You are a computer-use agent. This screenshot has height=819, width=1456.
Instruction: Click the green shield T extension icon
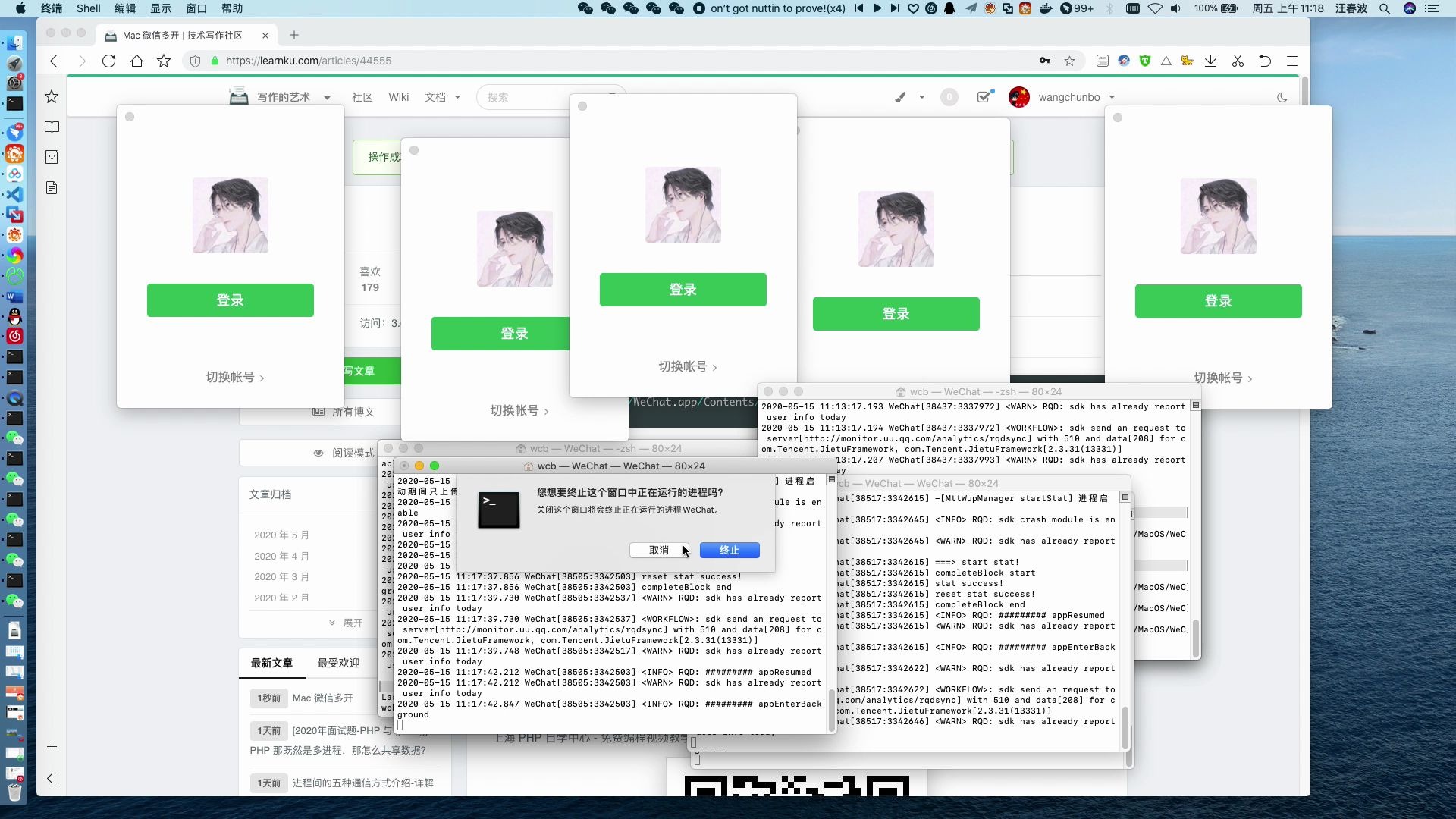(1145, 61)
